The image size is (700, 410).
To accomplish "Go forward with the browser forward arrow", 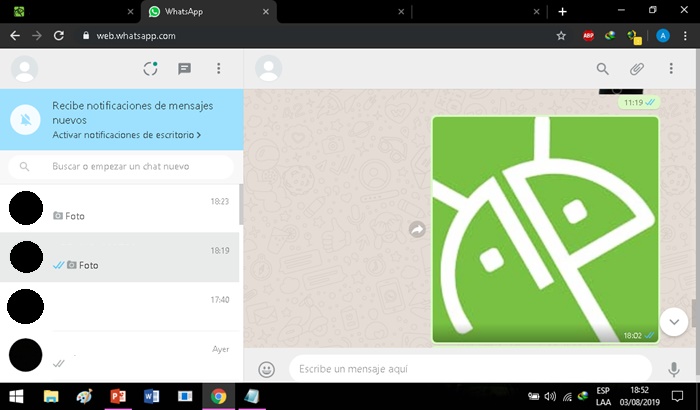I will 37,36.
